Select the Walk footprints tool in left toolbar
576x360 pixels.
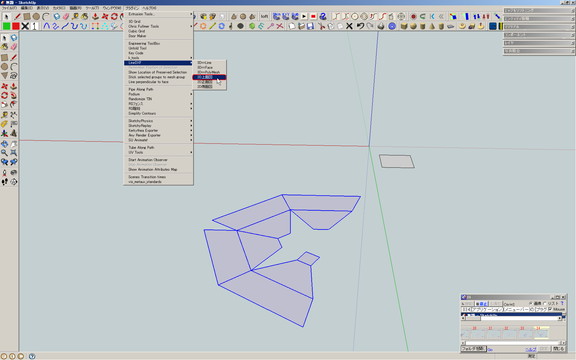tap(4, 181)
